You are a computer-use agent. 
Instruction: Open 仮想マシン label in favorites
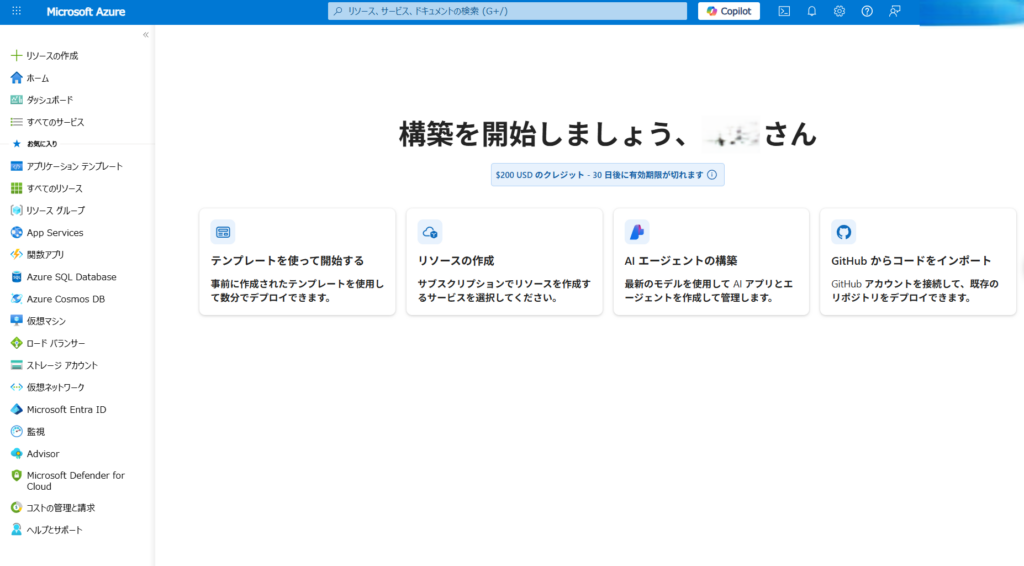coord(46,321)
